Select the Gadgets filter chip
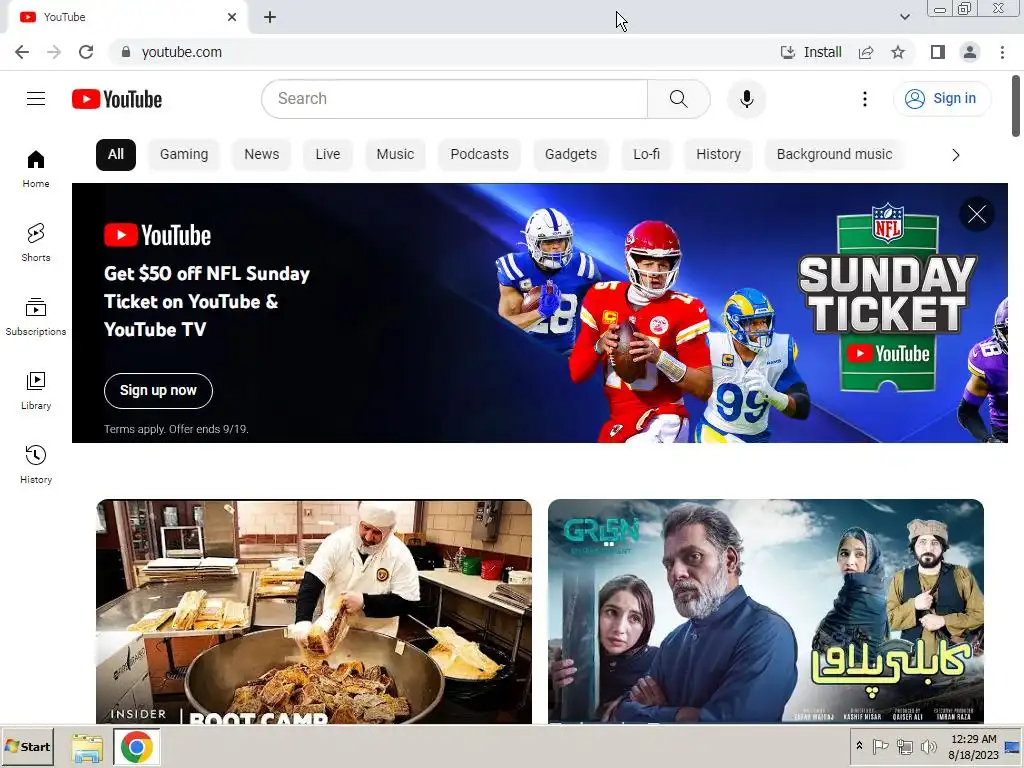This screenshot has width=1024, height=768. [571, 155]
